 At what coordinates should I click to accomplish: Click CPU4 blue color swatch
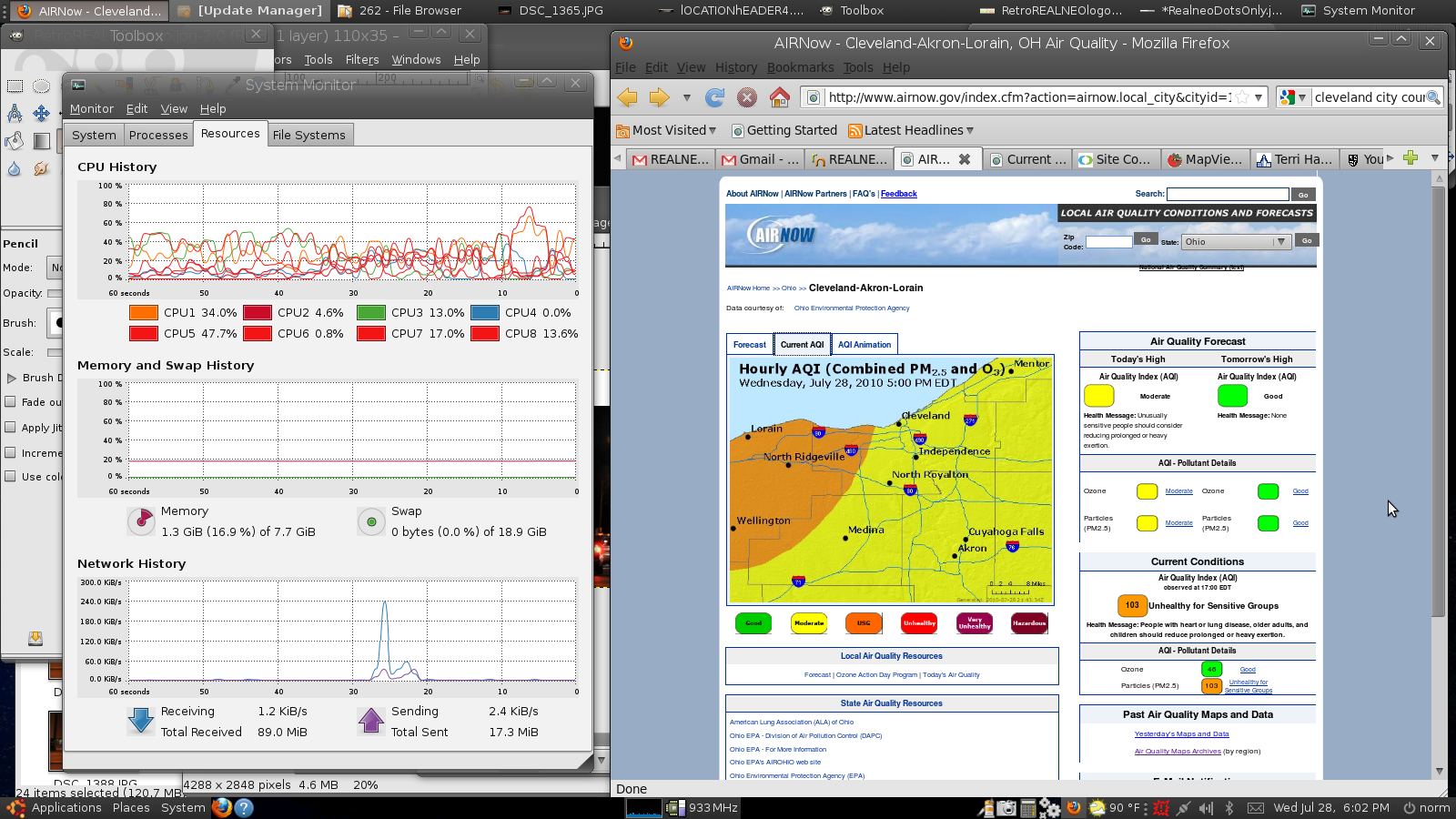[485, 312]
